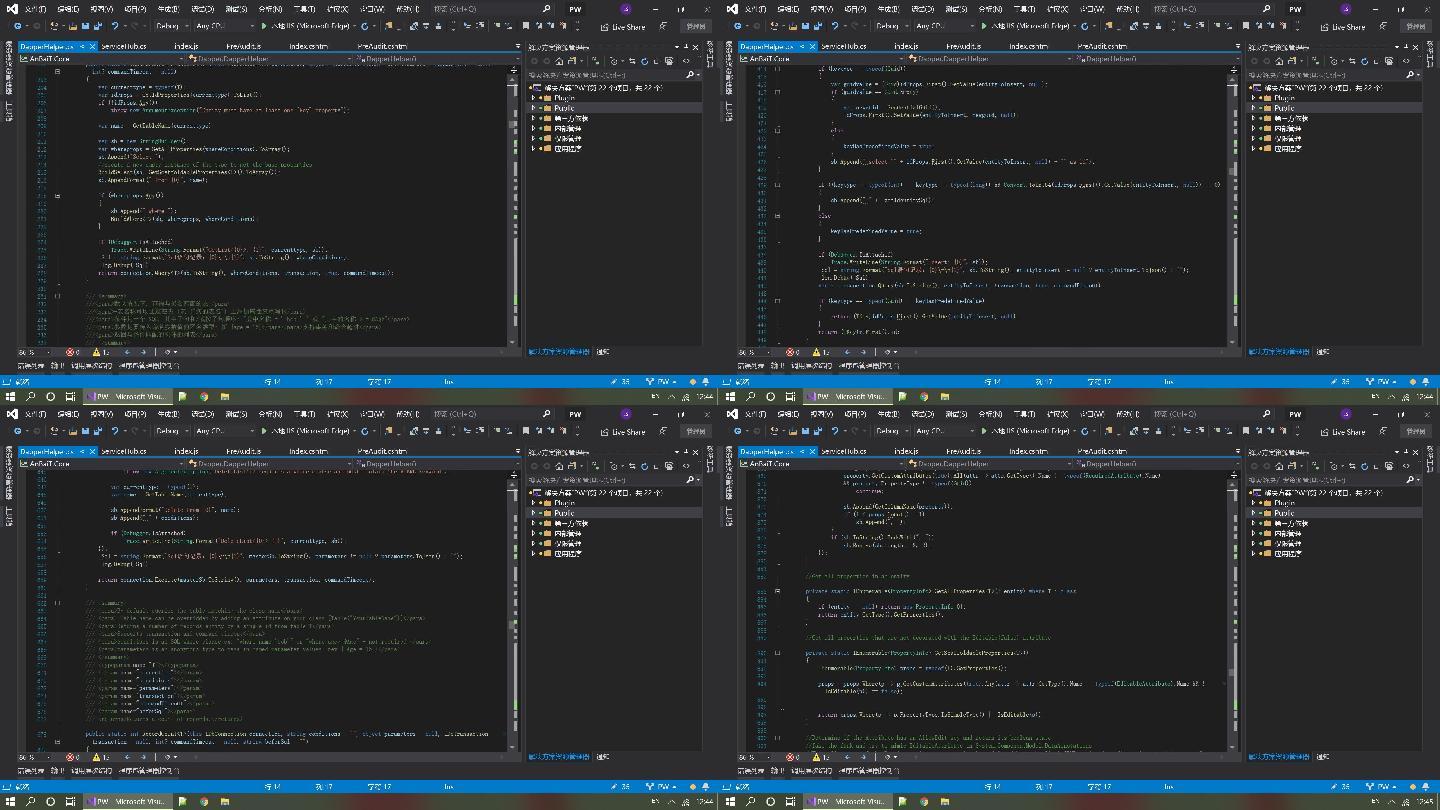1440x810 pixels.
Task: Click notification bell in bottom-right status bar
Action: point(1425,786)
